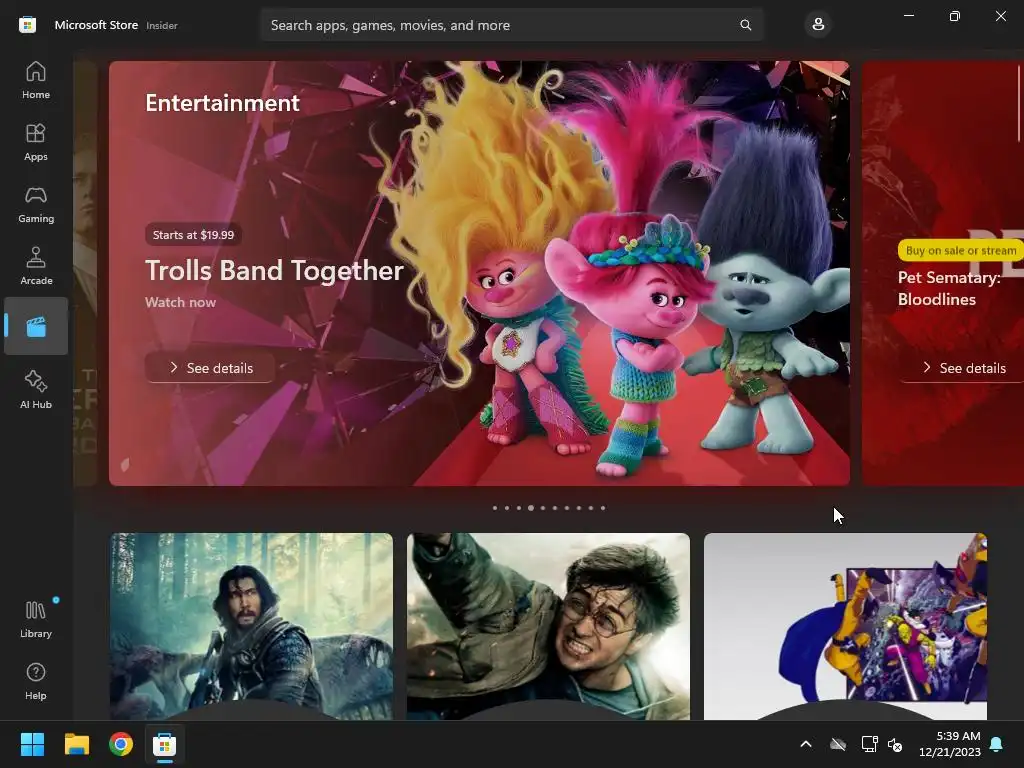This screenshot has height=768, width=1024.
Task: Select the fifth carousel page dot
Action: (x=543, y=507)
